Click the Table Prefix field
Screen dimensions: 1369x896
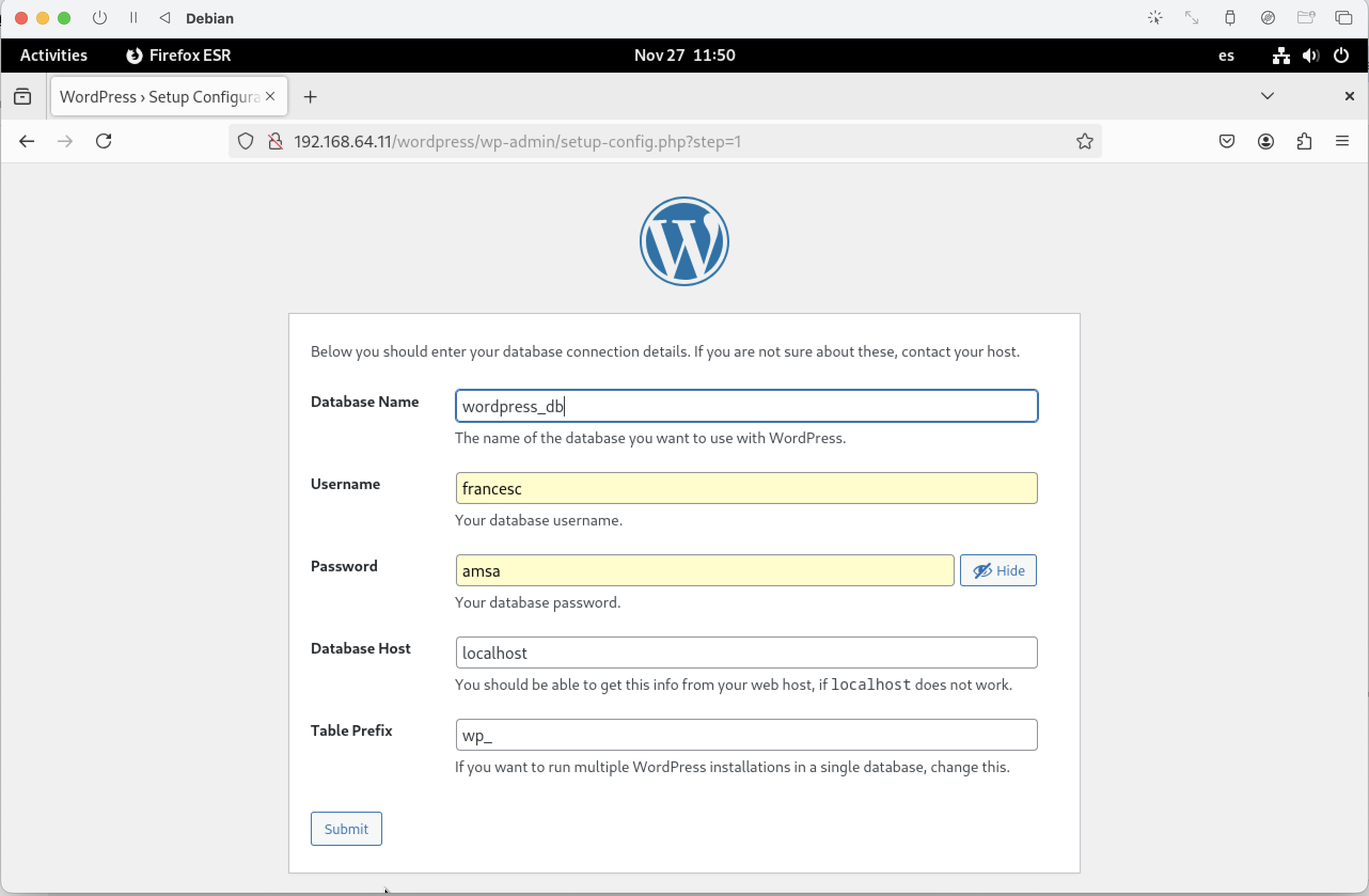pos(746,734)
